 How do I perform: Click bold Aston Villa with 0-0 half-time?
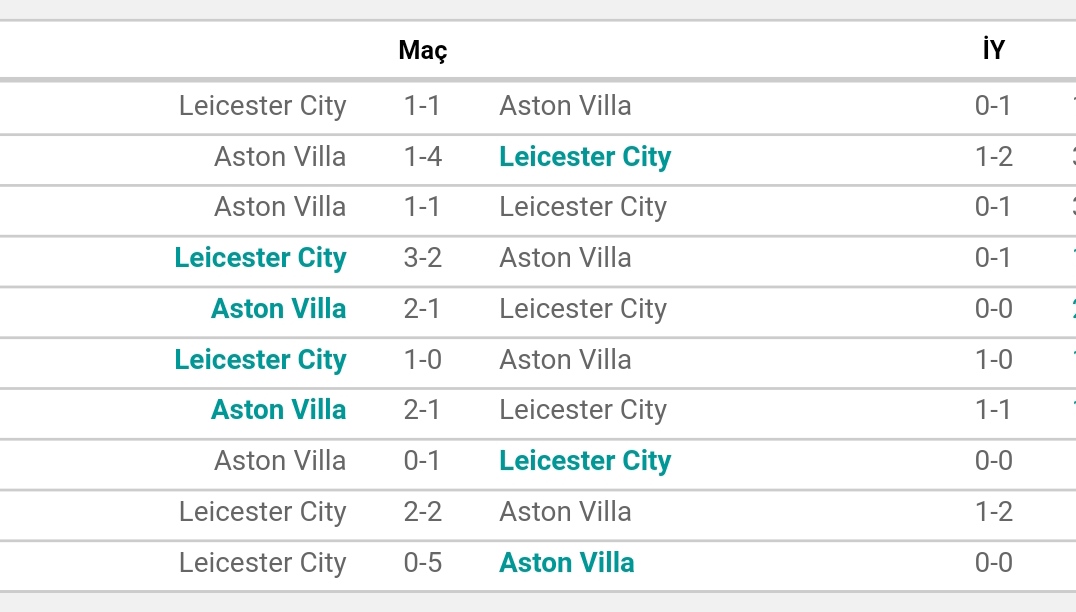(x=278, y=309)
